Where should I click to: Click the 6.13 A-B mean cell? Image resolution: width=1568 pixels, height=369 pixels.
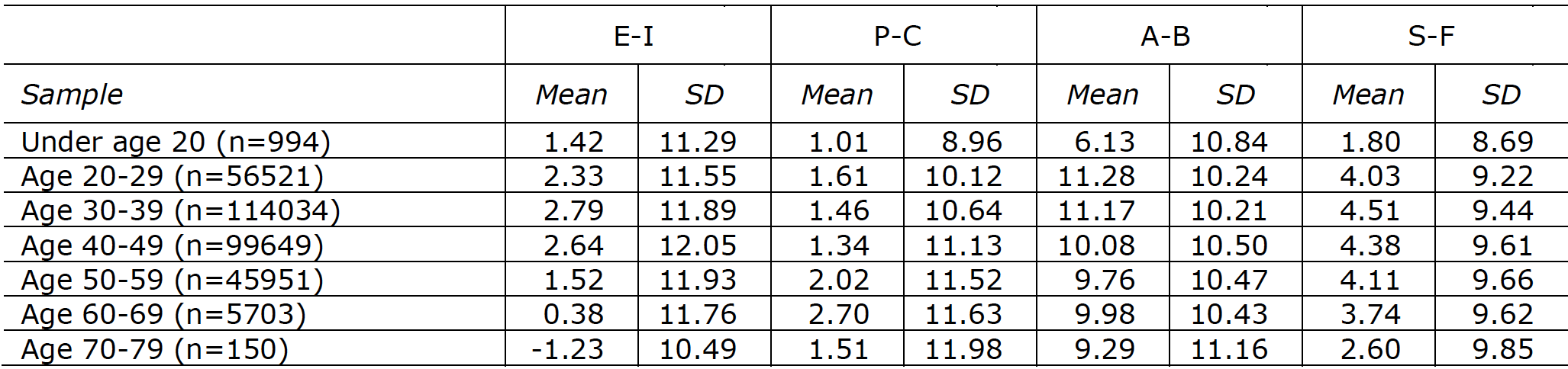click(1105, 142)
